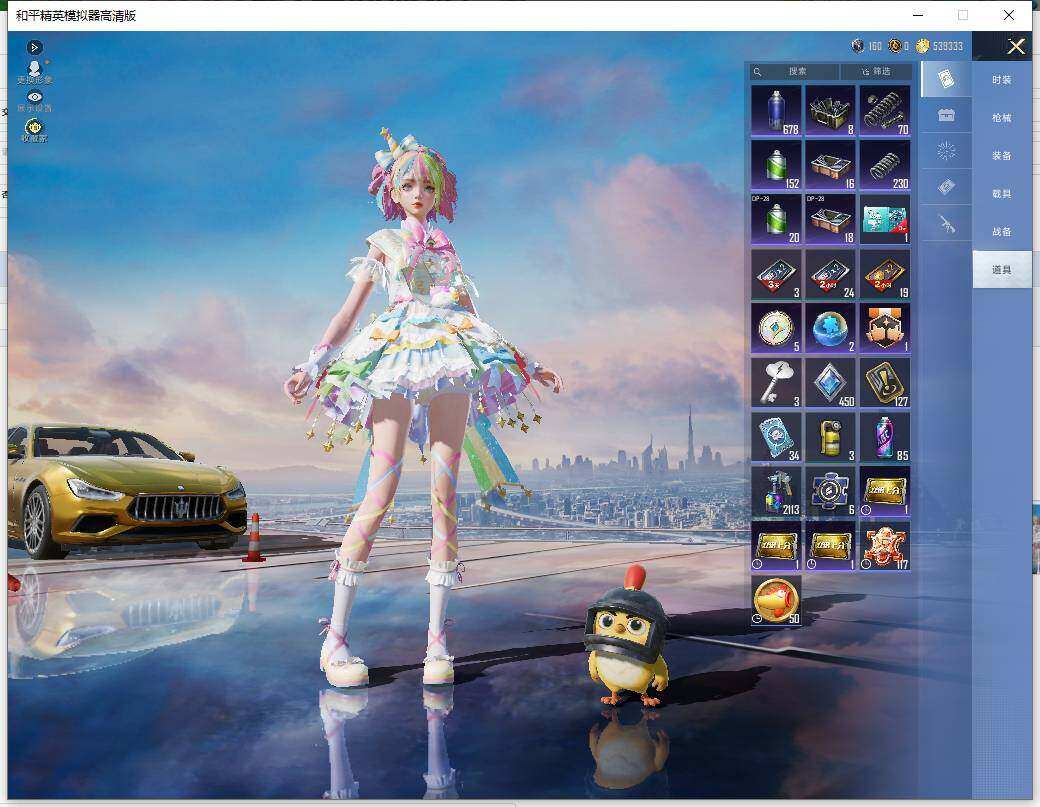Expand the top-left arrow menu button

pyautogui.click(x=34, y=48)
